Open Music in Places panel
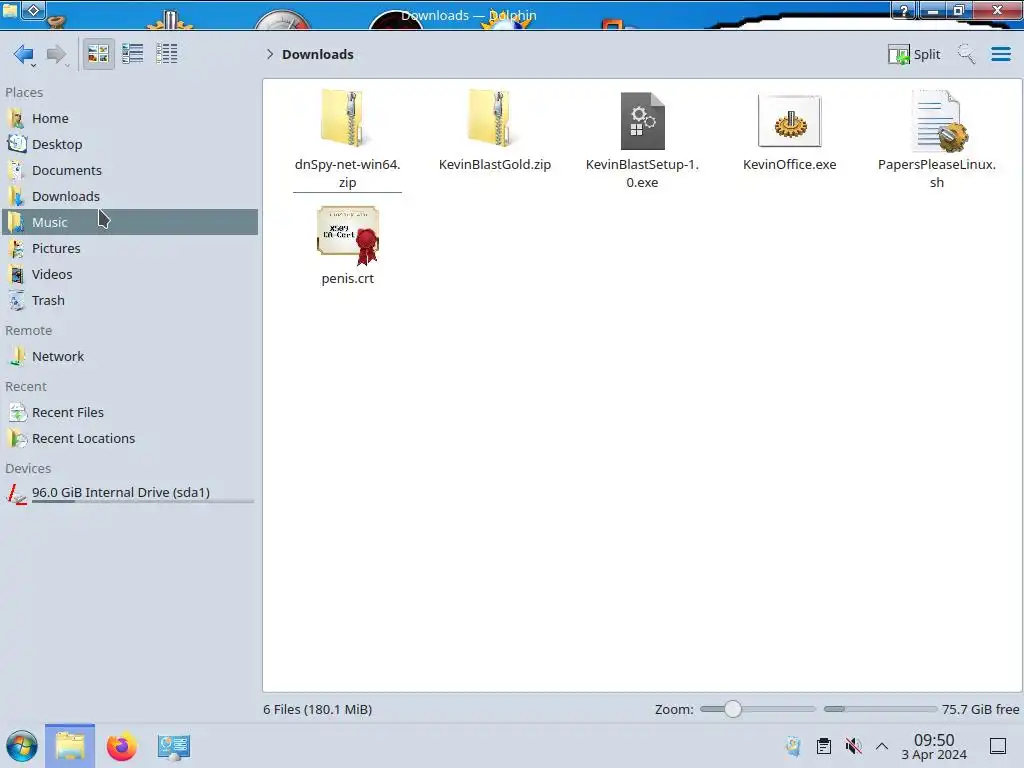Viewport: 1024px width, 768px height. (x=130, y=222)
